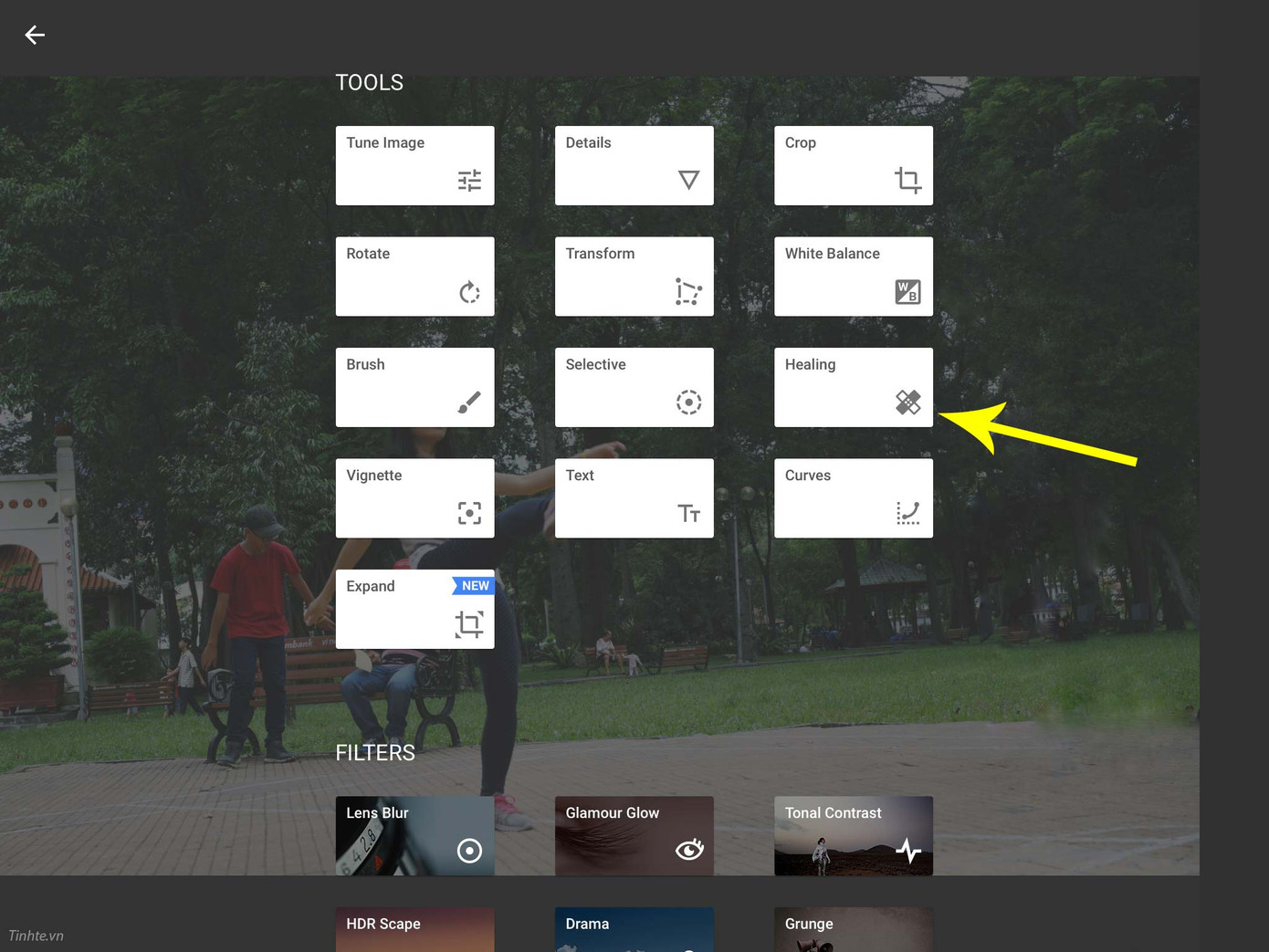Open the Curves tool

point(853,498)
